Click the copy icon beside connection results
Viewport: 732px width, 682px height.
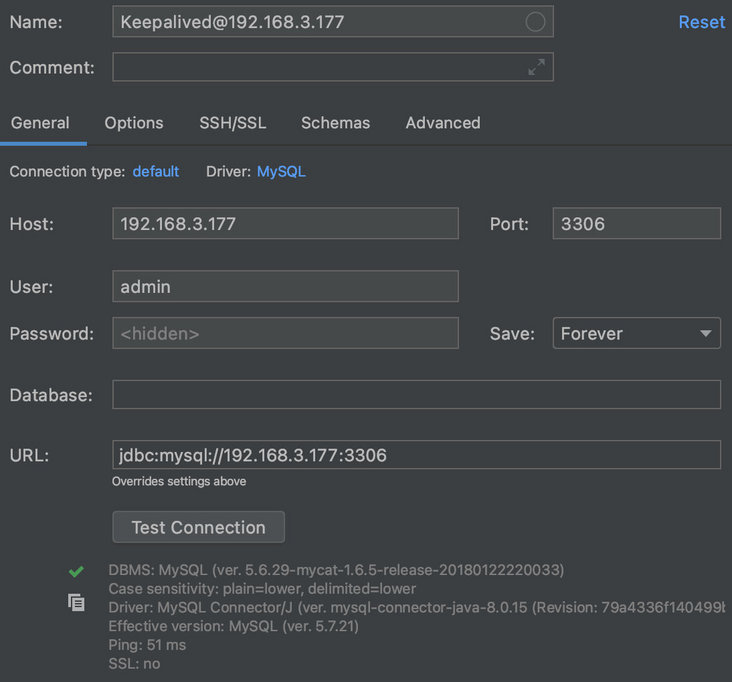76,602
